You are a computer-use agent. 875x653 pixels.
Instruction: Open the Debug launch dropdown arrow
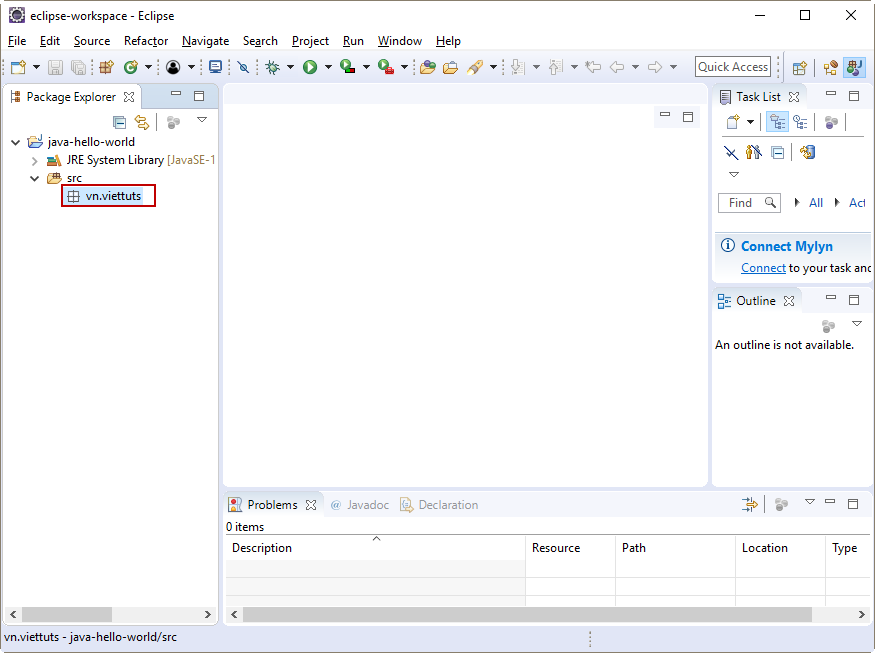290,68
